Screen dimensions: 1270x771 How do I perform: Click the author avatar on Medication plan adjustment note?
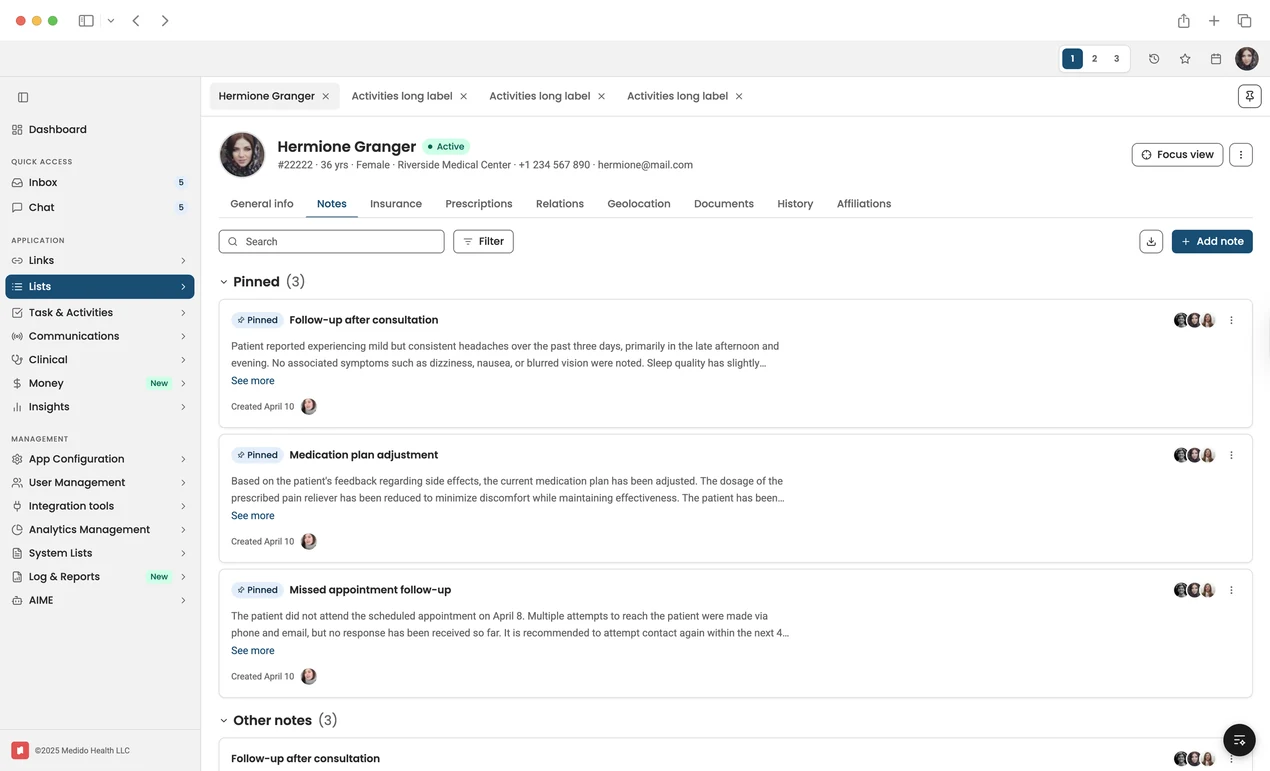pyautogui.click(x=309, y=541)
